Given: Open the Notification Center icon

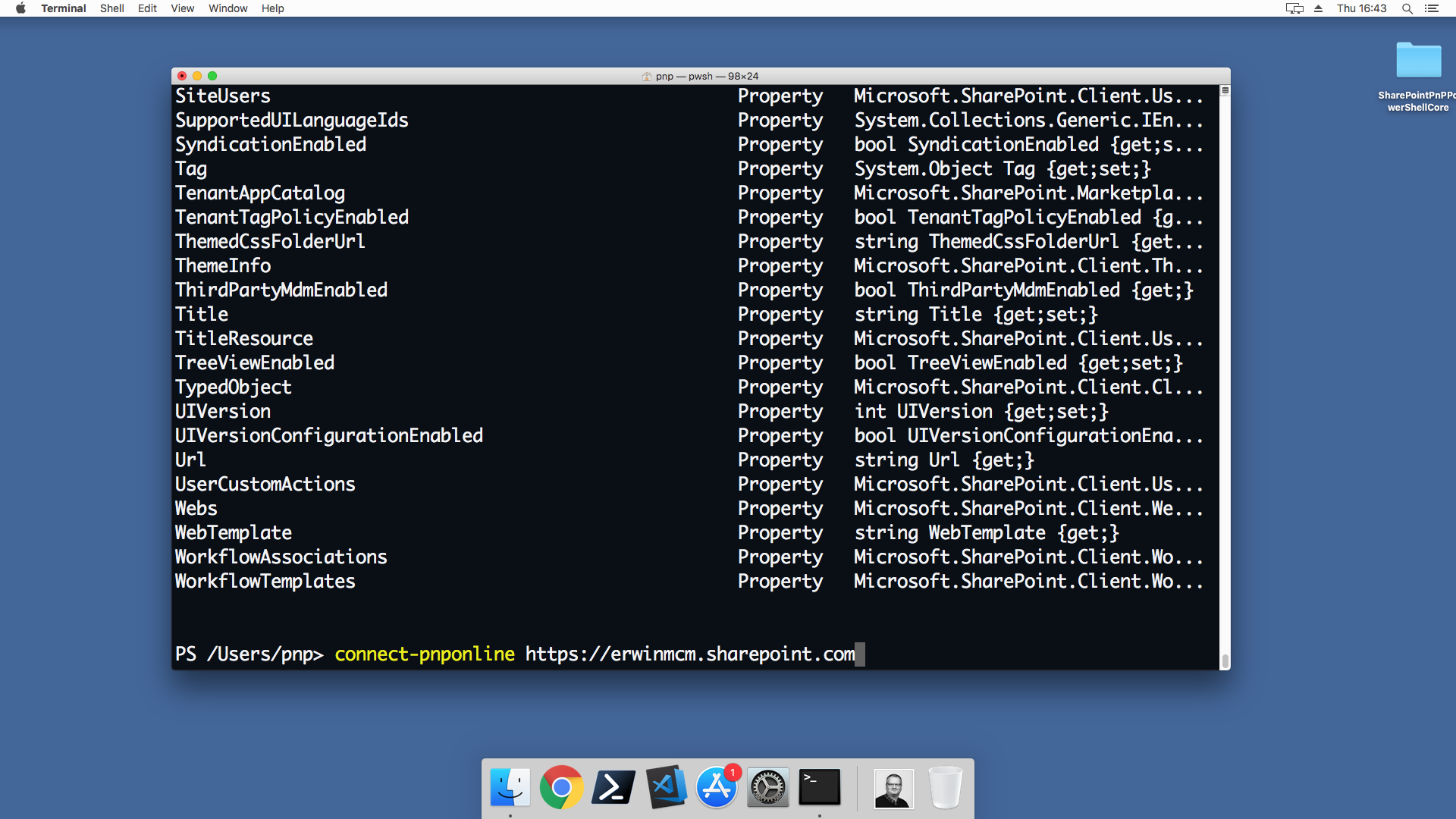Looking at the screenshot, I should click(x=1432, y=8).
